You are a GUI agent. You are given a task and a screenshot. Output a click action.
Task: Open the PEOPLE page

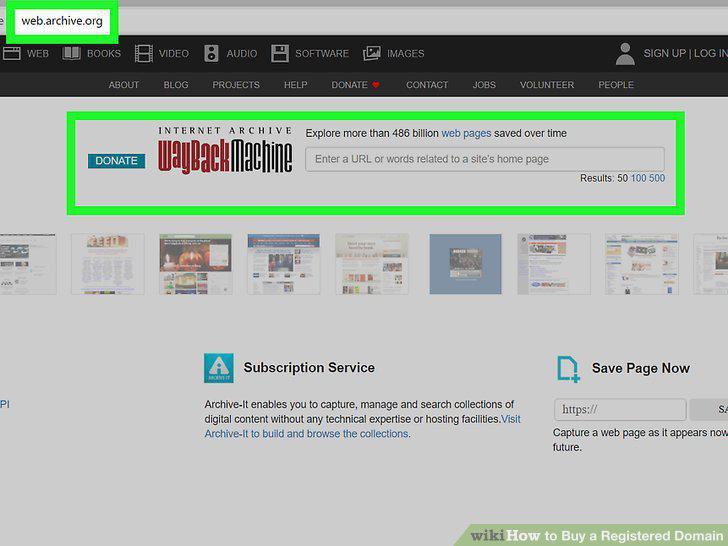click(616, 85)
